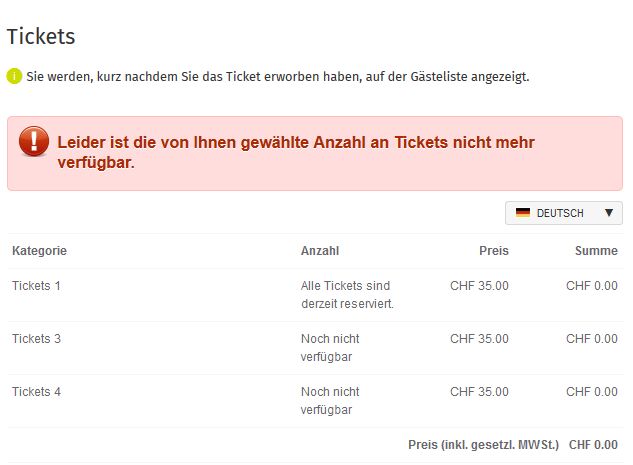633x465 pixels.
Task: Select the Tickets 4 row label
Action: (36, 392)
